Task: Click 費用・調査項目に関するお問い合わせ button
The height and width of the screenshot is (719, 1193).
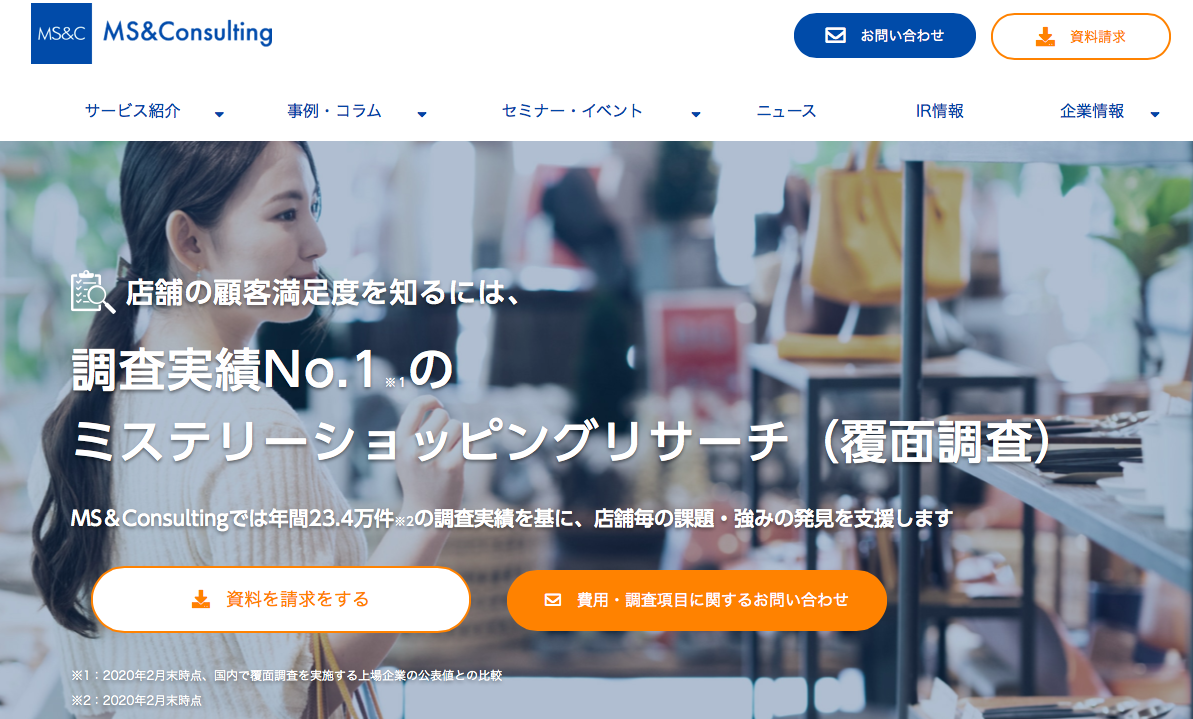Action: click(697, 600)
